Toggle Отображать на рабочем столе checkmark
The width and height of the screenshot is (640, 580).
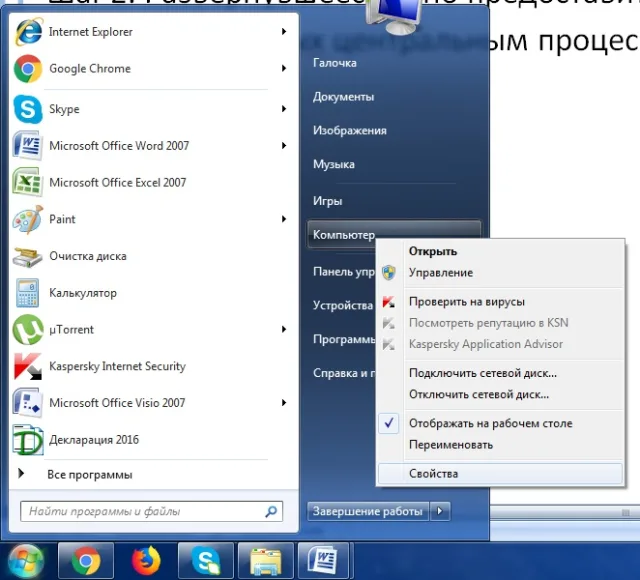(389, 423)
